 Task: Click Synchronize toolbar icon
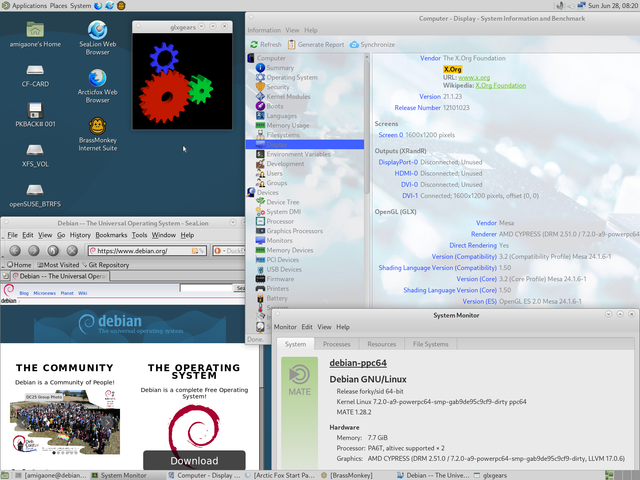(373, 44)
